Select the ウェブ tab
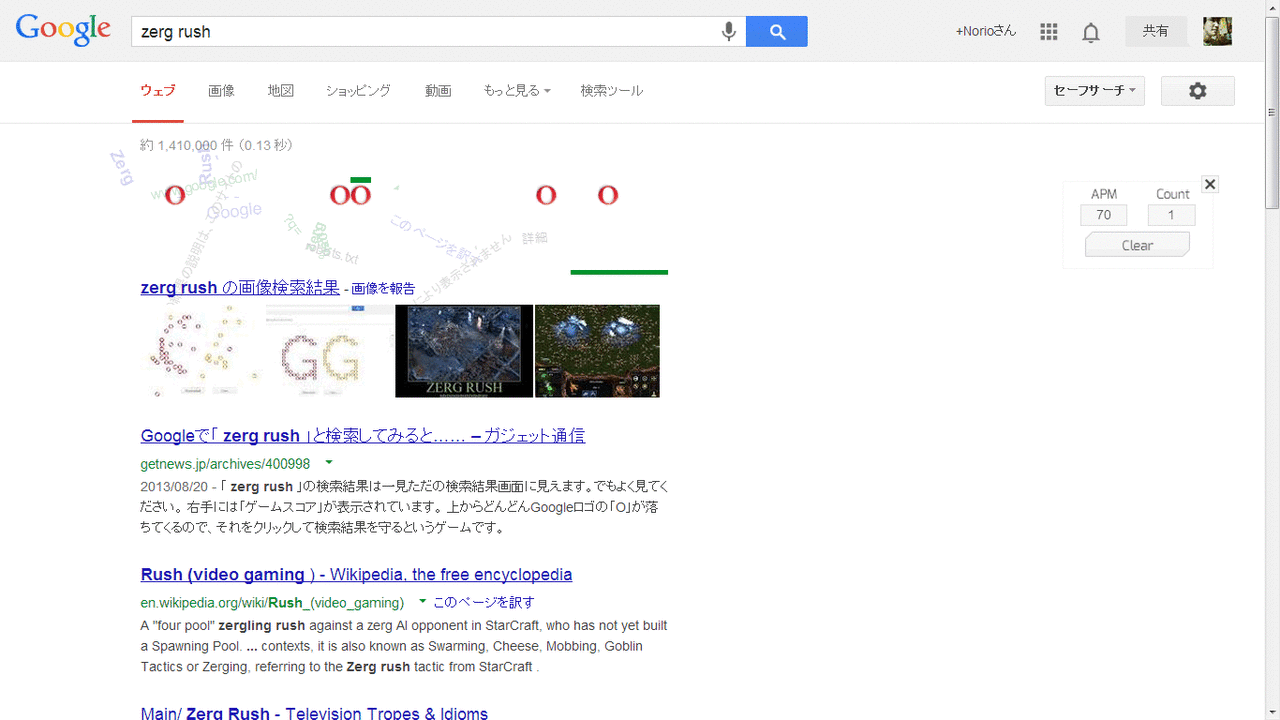Image resolution: width=1280 pixels, height=720 pixels. pos(158,91)
